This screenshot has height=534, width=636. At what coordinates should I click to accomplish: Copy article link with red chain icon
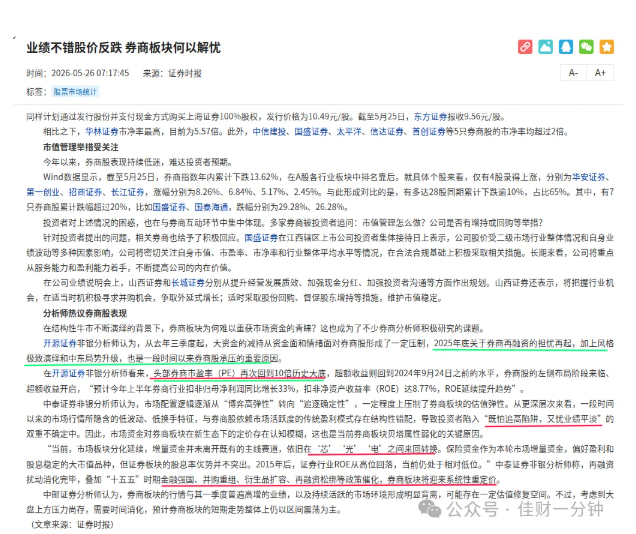[x=525, y=47]
